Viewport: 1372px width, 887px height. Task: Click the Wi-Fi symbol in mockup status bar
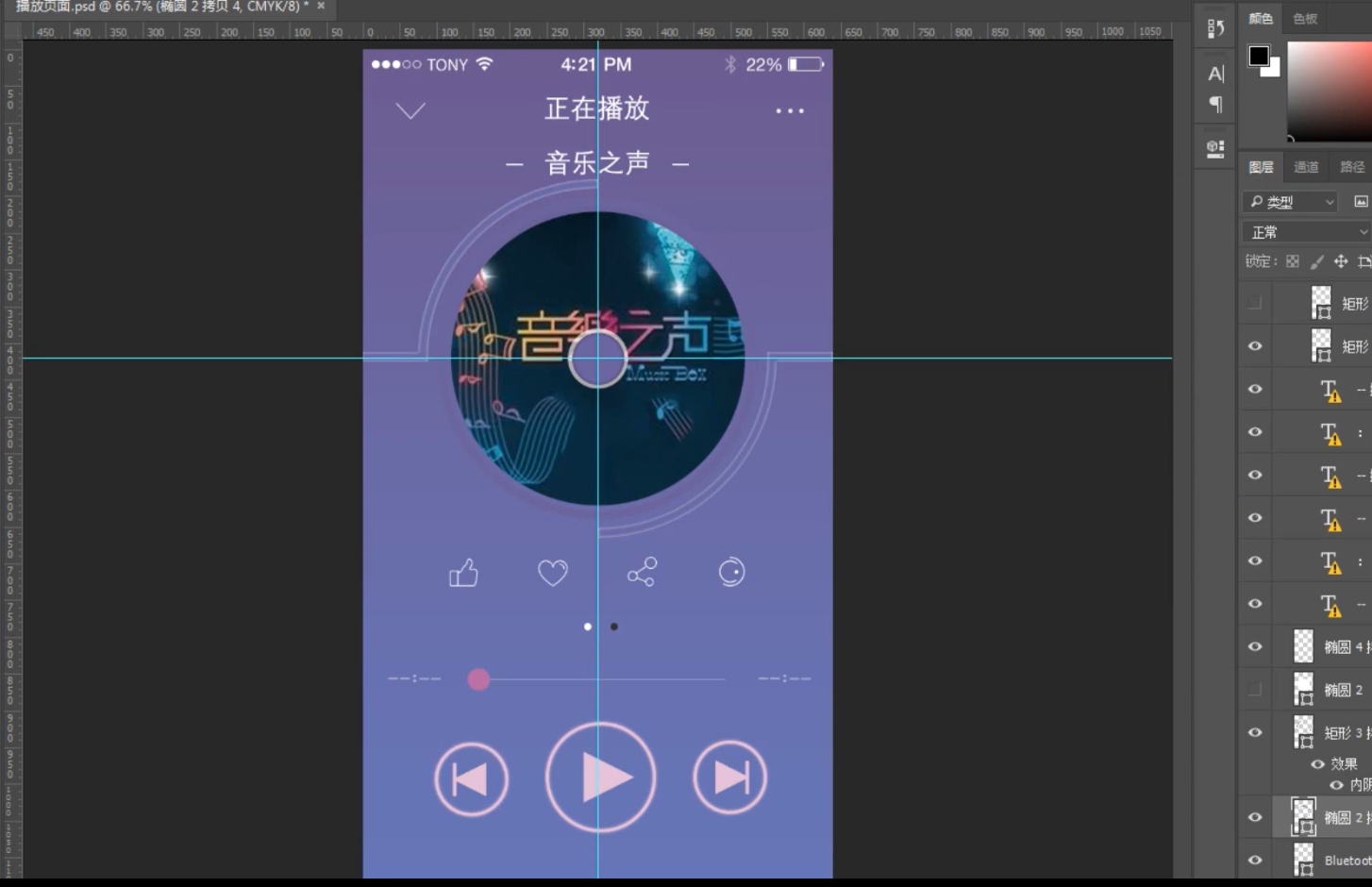[484, 64]
